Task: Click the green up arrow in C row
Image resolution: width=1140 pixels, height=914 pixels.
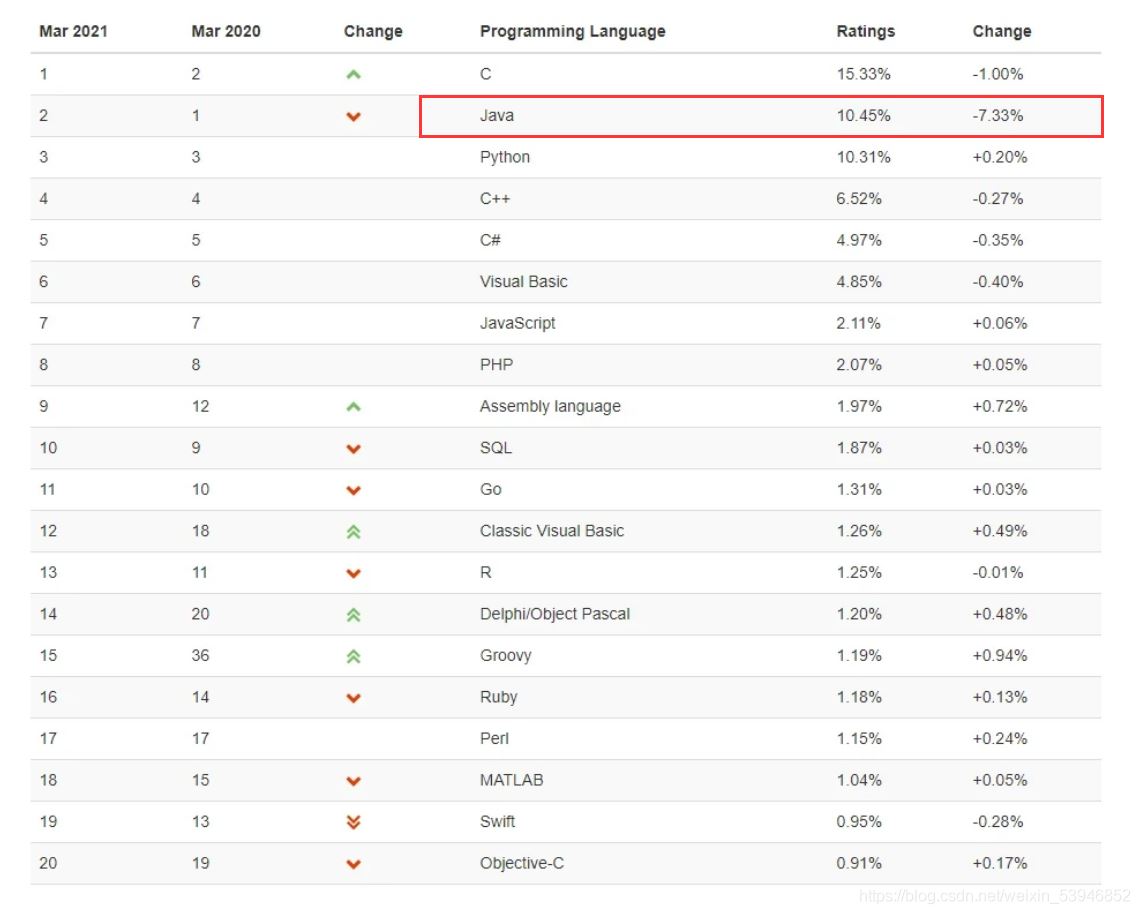Action: click(353, 74)
